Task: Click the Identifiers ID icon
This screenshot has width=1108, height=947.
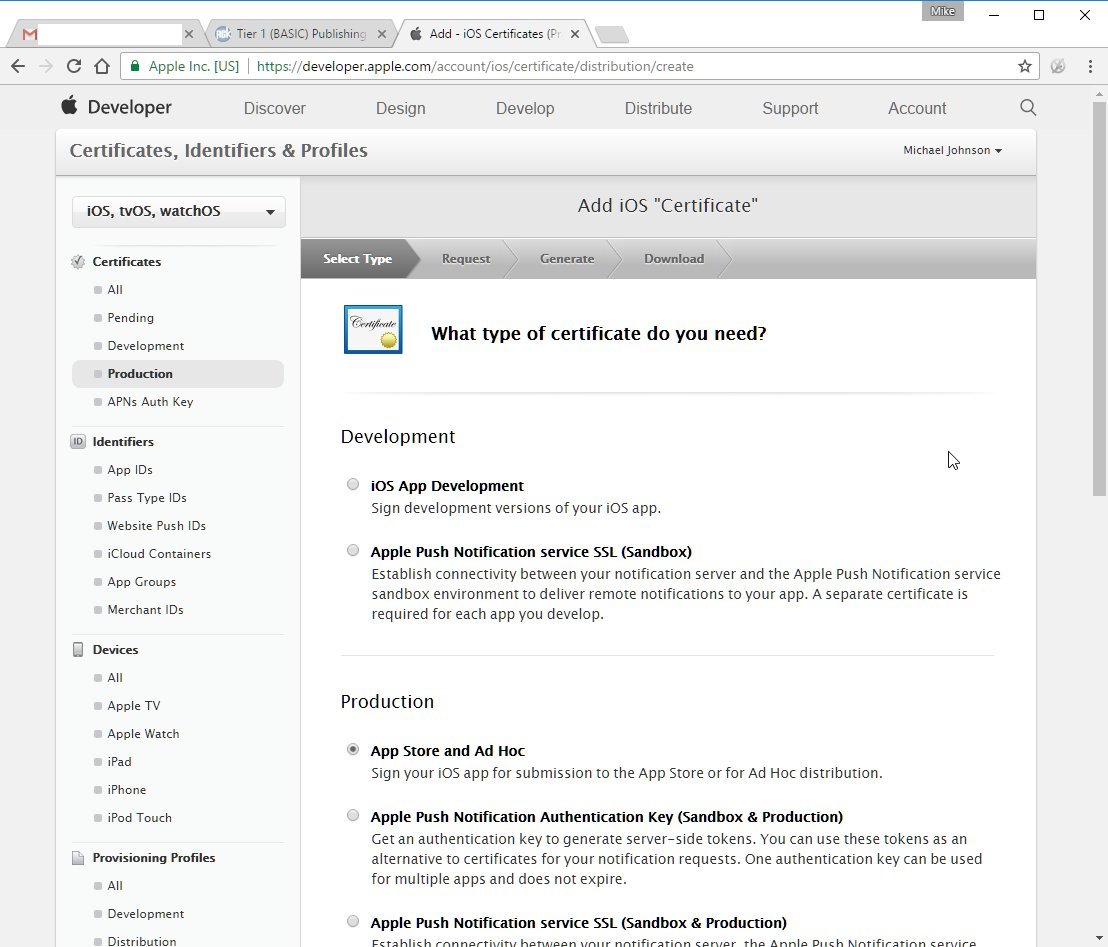Action: pyautogui.click(x=78, y=442)
